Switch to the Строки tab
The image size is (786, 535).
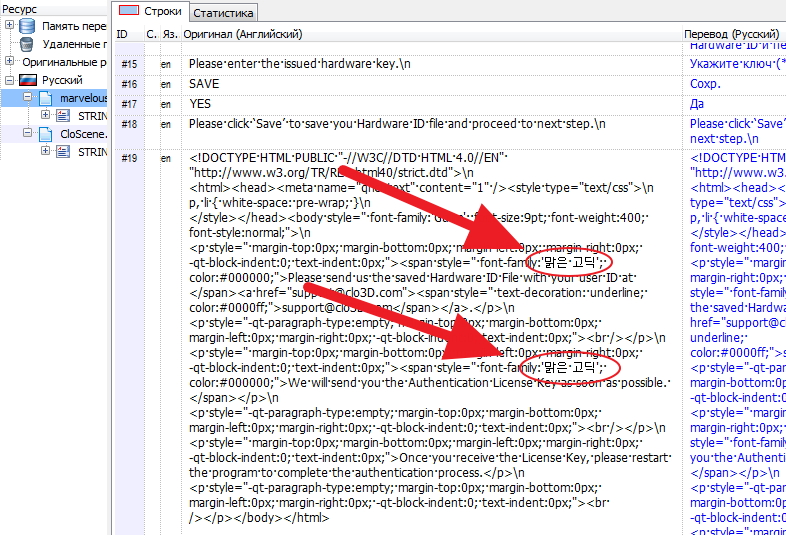tap(150, 11)
